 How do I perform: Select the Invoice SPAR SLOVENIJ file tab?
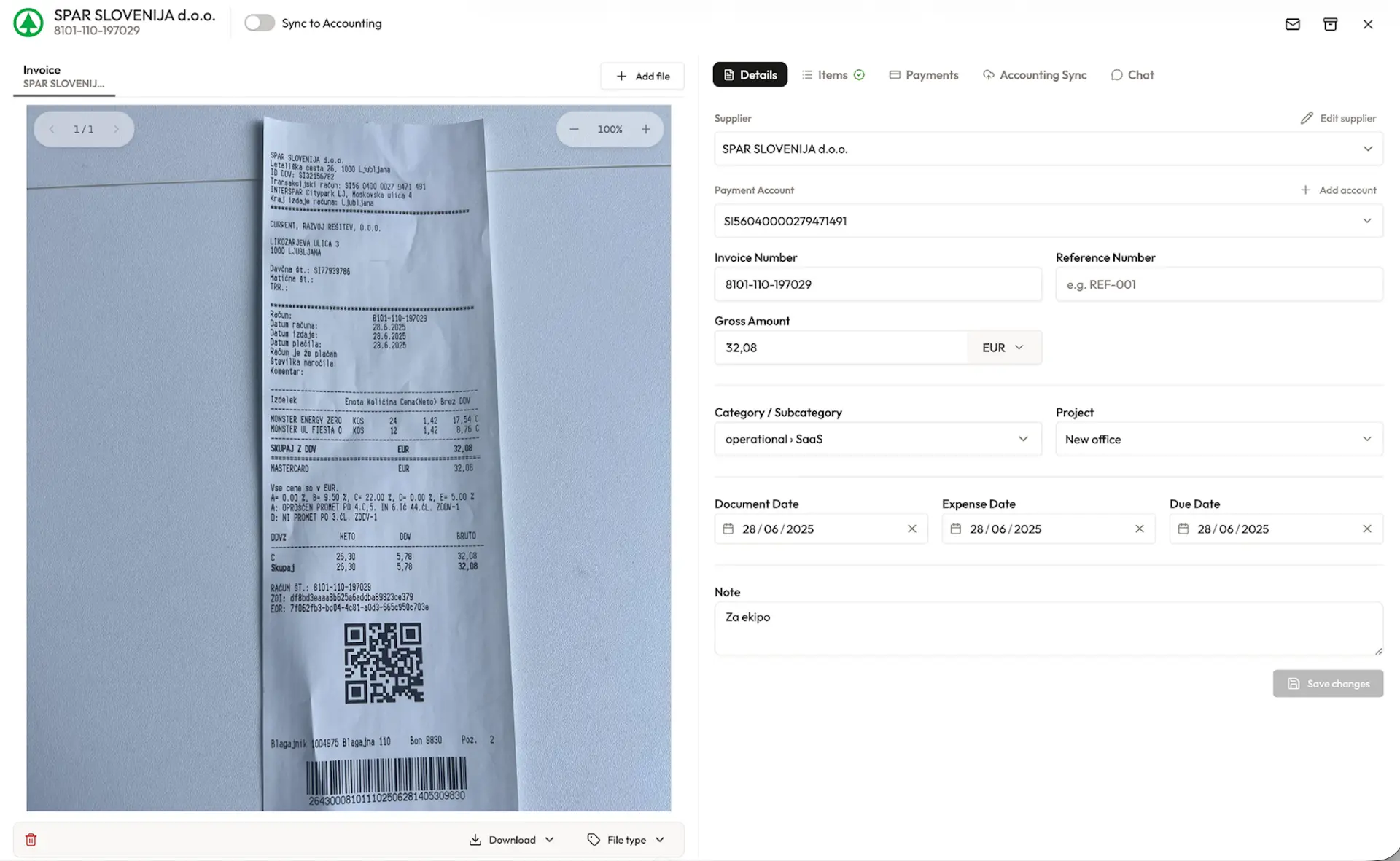[63, 77]
